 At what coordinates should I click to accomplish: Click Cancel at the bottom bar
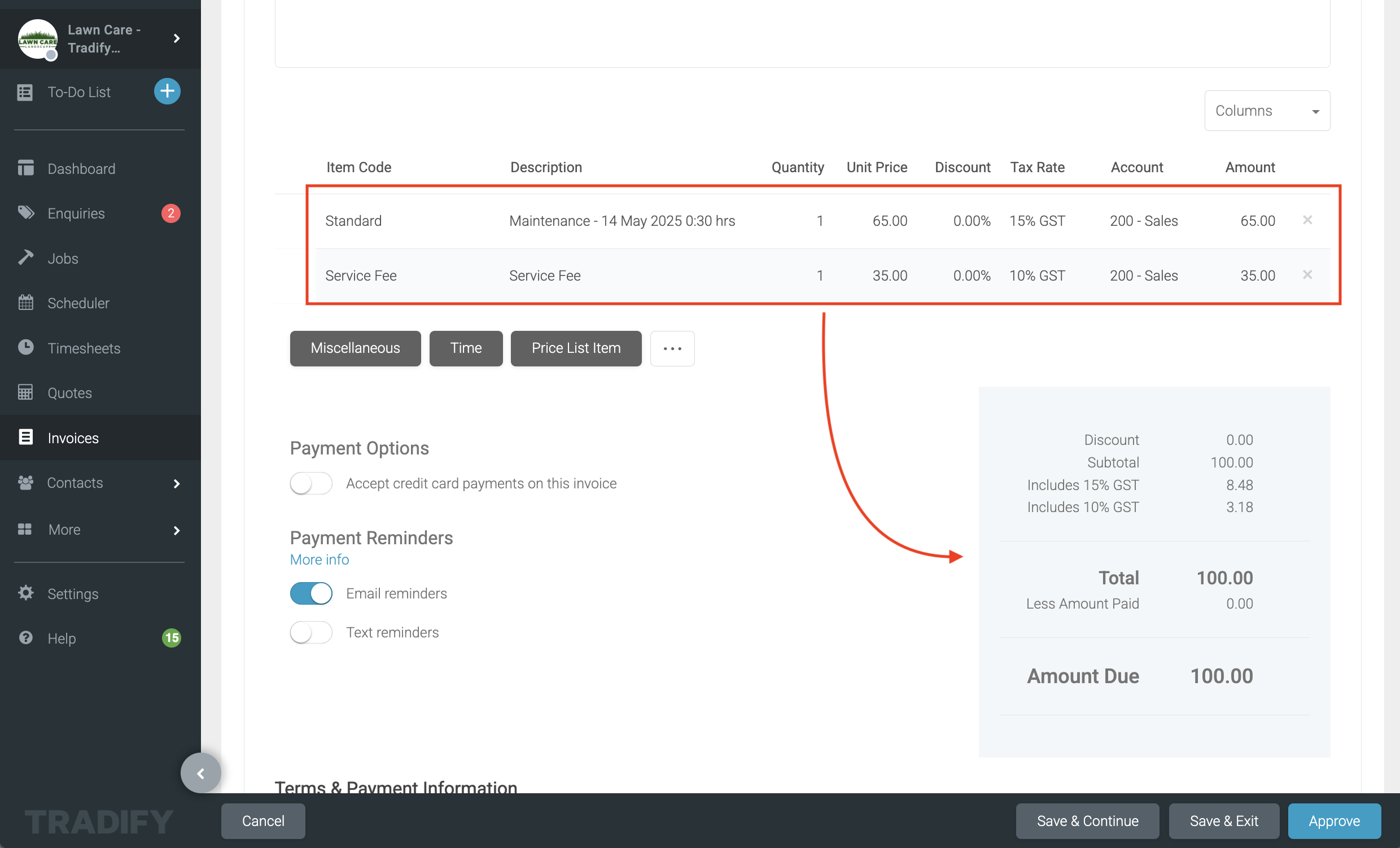[263, 821]
